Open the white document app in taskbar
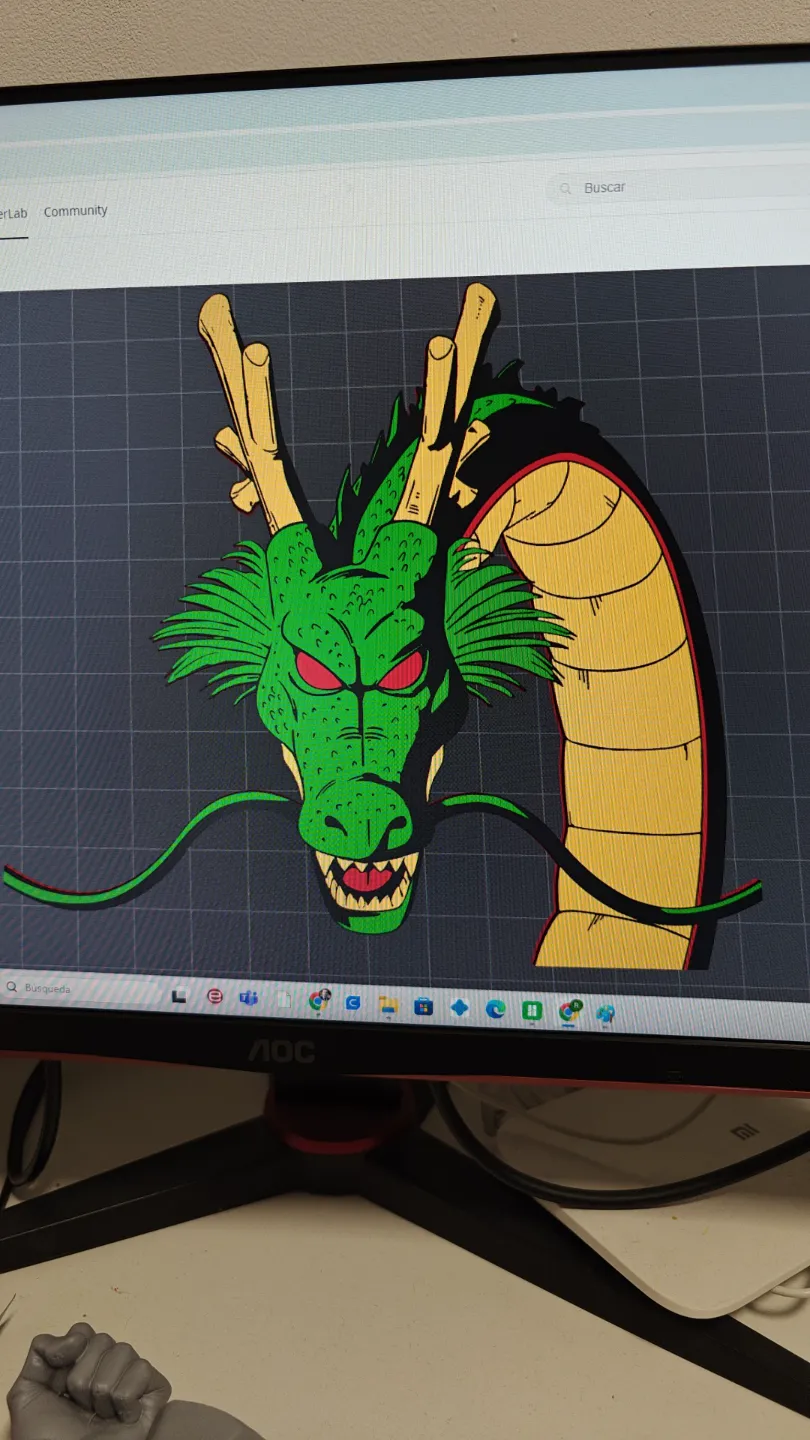Viewport: 810px width, 1440px height. click(284, 999)
